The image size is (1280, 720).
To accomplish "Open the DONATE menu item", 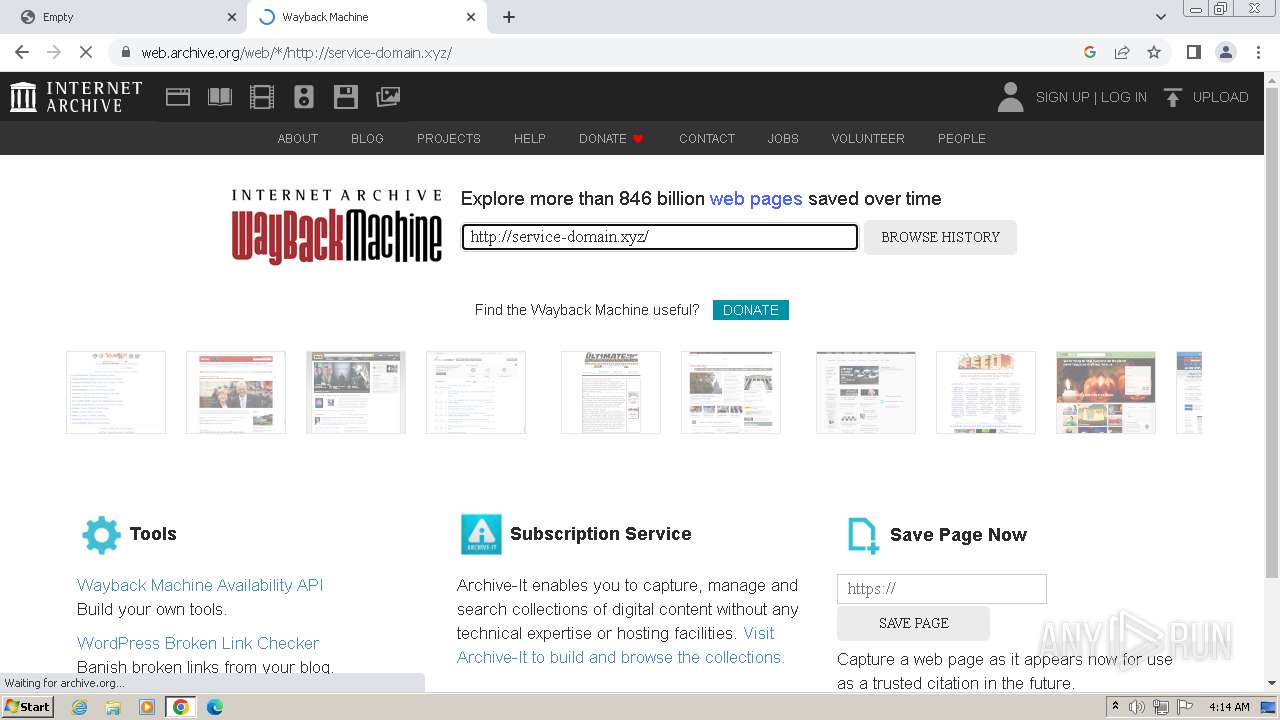I will 611,138.
